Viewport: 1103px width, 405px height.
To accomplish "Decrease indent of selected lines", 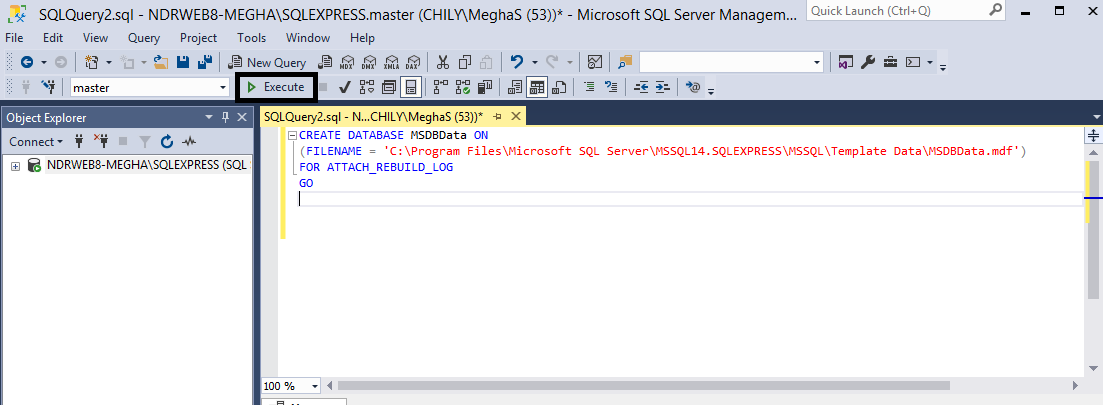I will (x=641, y=87).
